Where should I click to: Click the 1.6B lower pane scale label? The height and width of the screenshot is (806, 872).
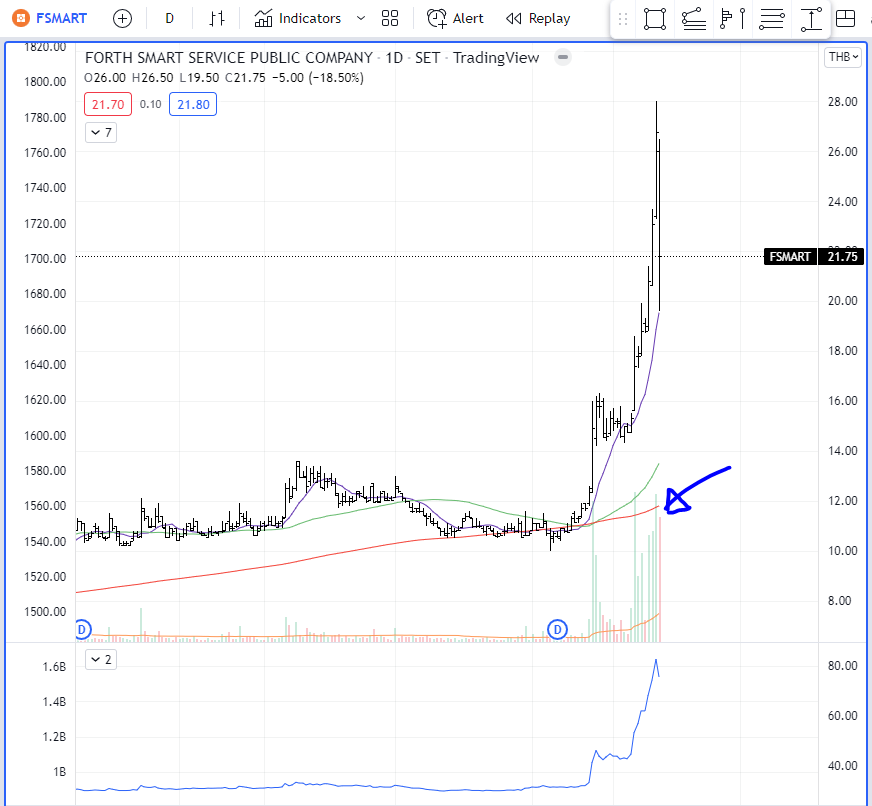pyautogui.click(x=54, y=666)
